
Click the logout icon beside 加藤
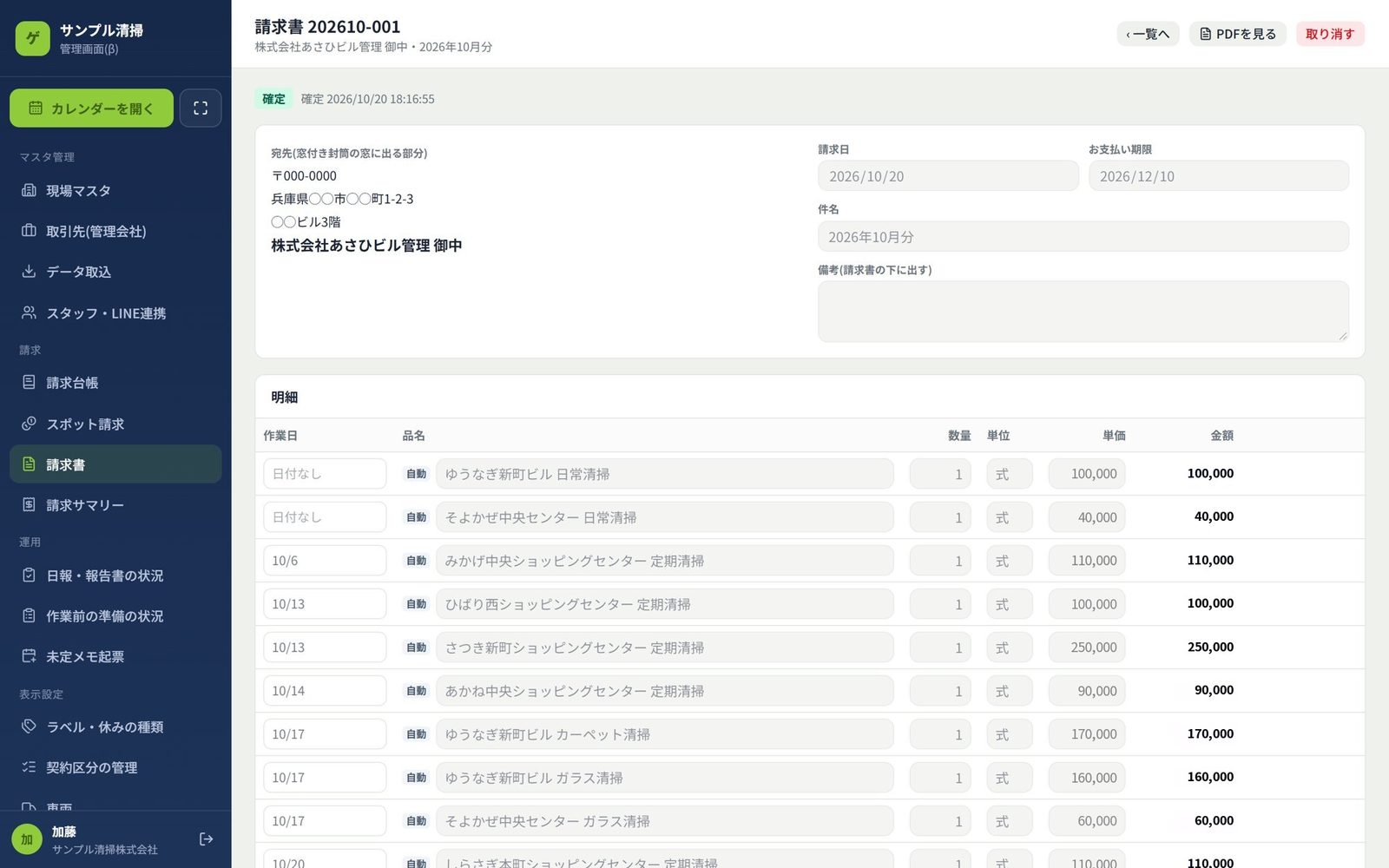tap(206, 839)
